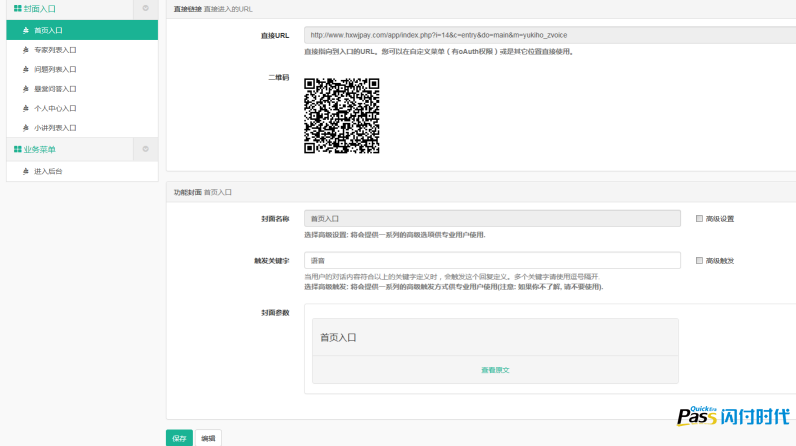Click the icon beside 专家列表入口
Viewport: 796px width, 446px height.
[x=26, y=50]
